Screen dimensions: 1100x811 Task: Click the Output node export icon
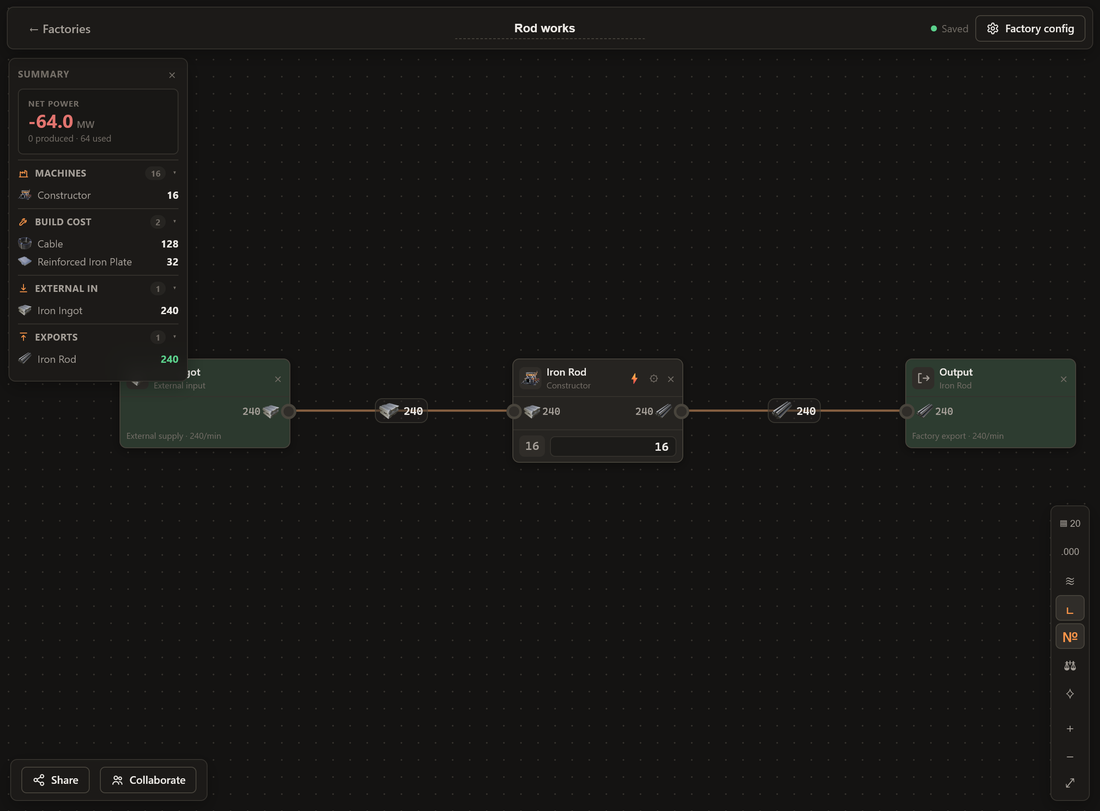tap(924, 378)
